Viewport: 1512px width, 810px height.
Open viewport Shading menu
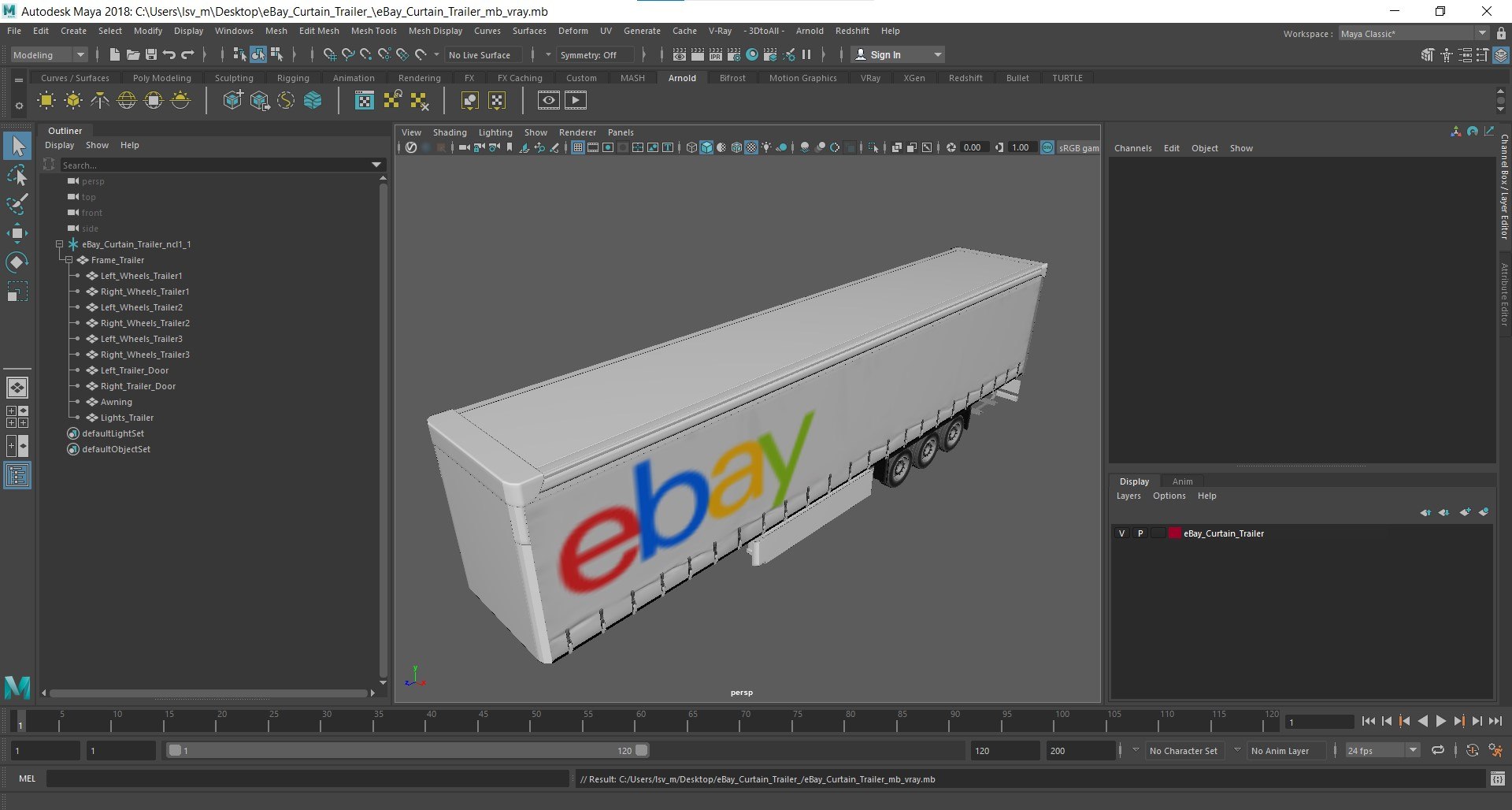click(x=450, y=132)
